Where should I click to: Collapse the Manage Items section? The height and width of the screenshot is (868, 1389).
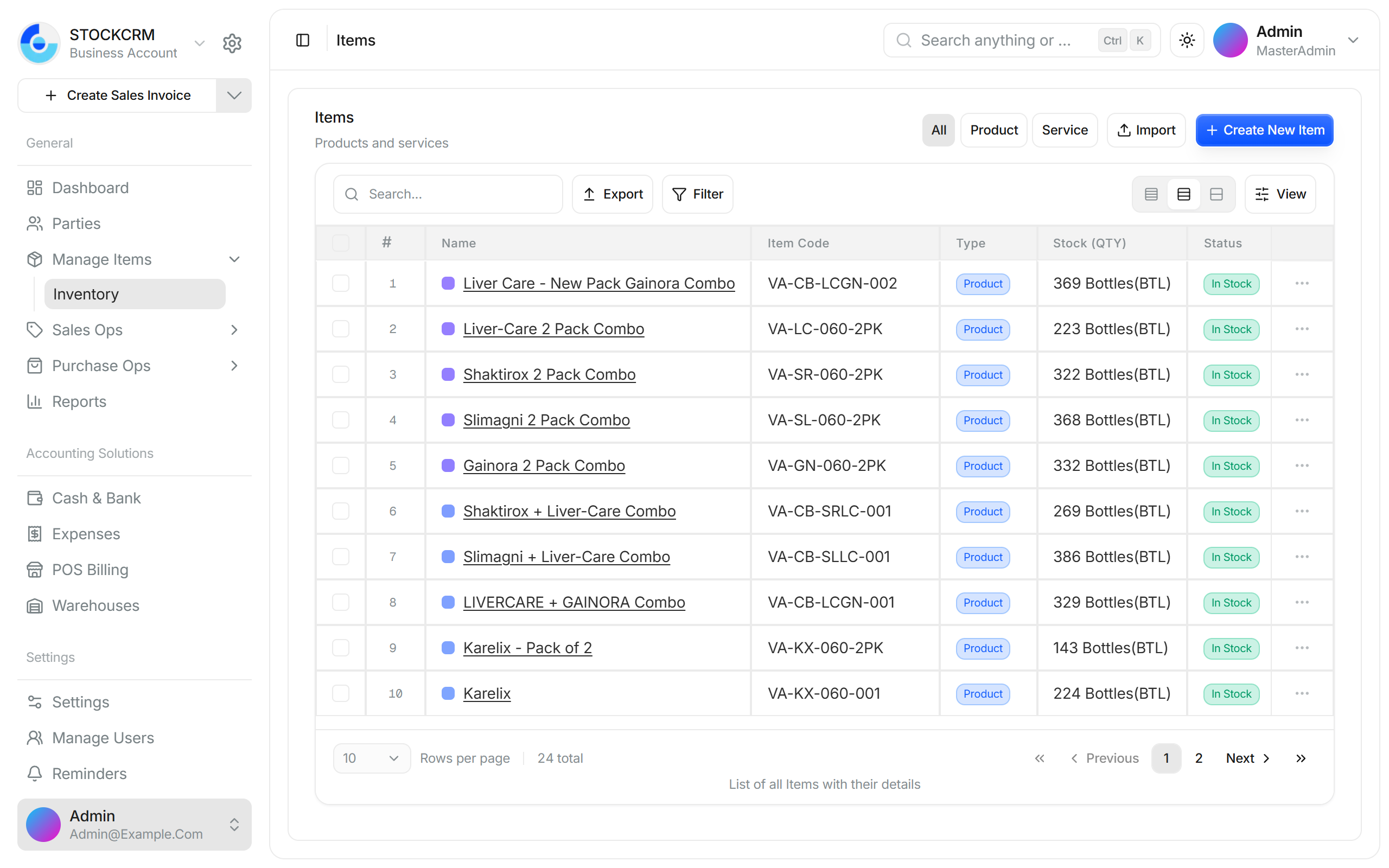[234, 259]
